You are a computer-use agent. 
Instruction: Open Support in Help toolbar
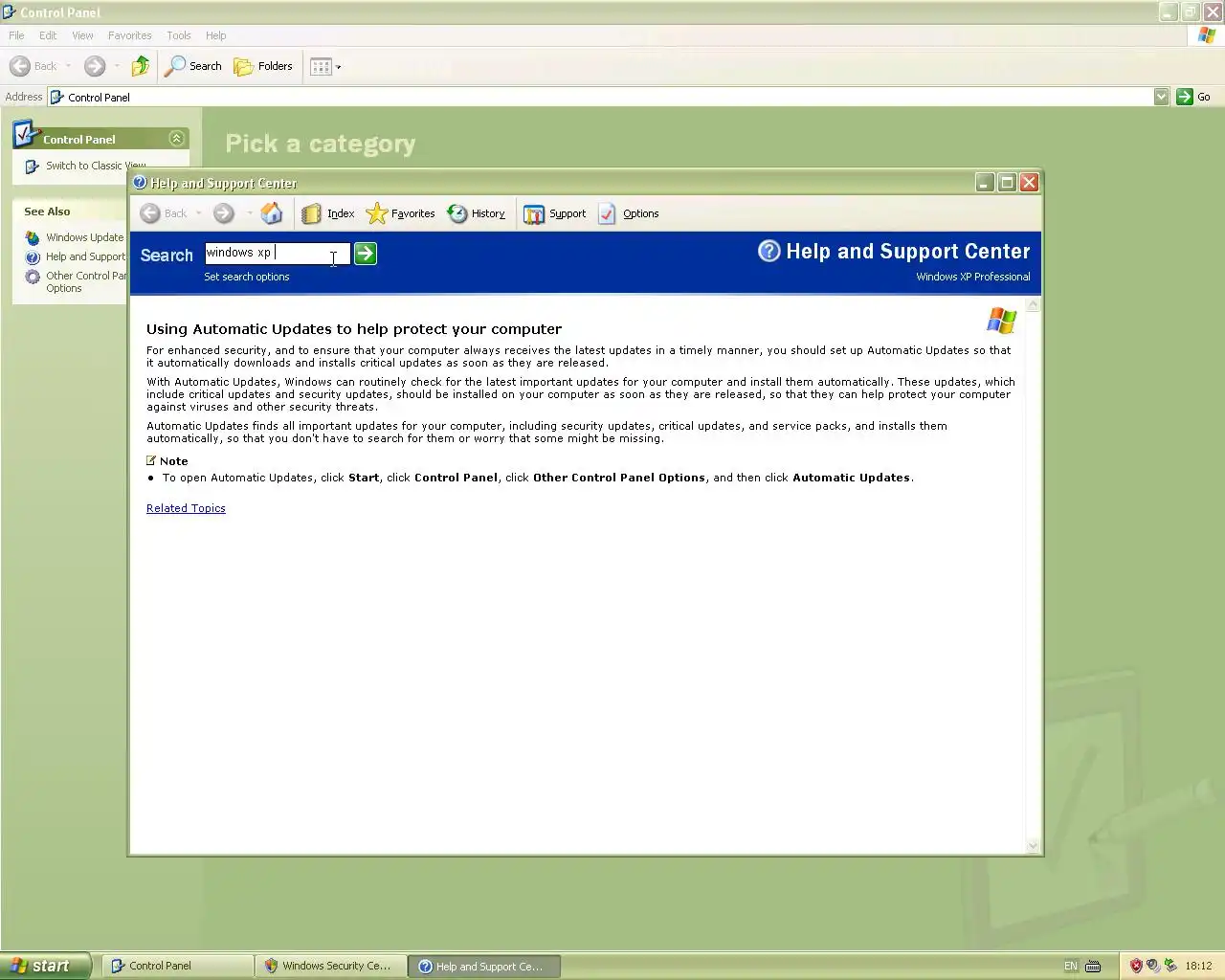coord(555,213)
